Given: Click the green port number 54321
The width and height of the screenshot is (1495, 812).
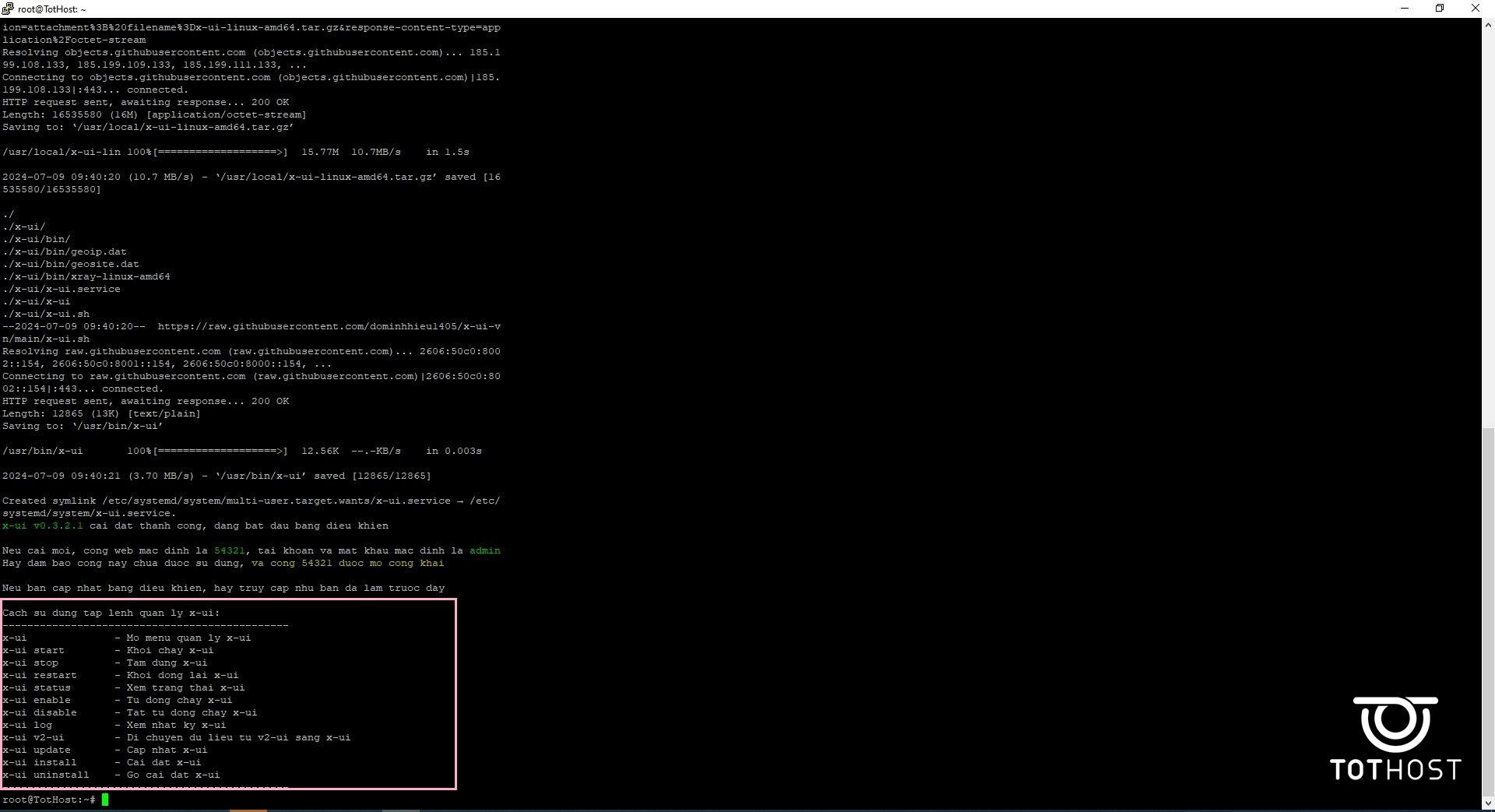Looking at the screenshot, I should (229, 550).
